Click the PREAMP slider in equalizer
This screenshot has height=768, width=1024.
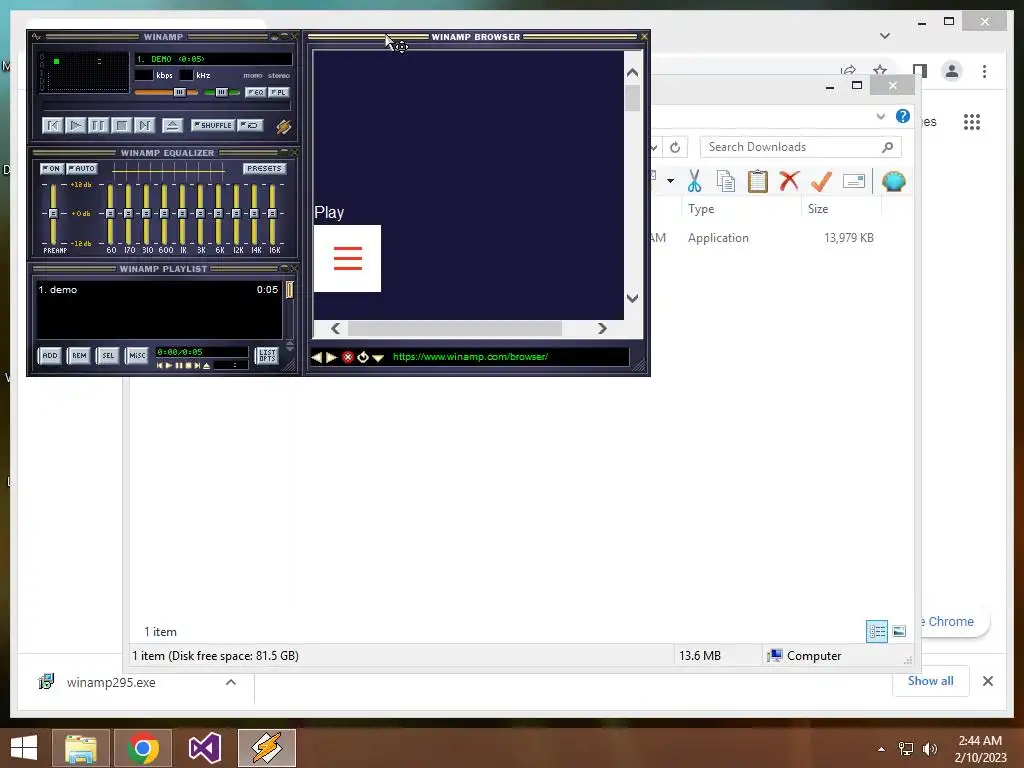tap(53, 214)
